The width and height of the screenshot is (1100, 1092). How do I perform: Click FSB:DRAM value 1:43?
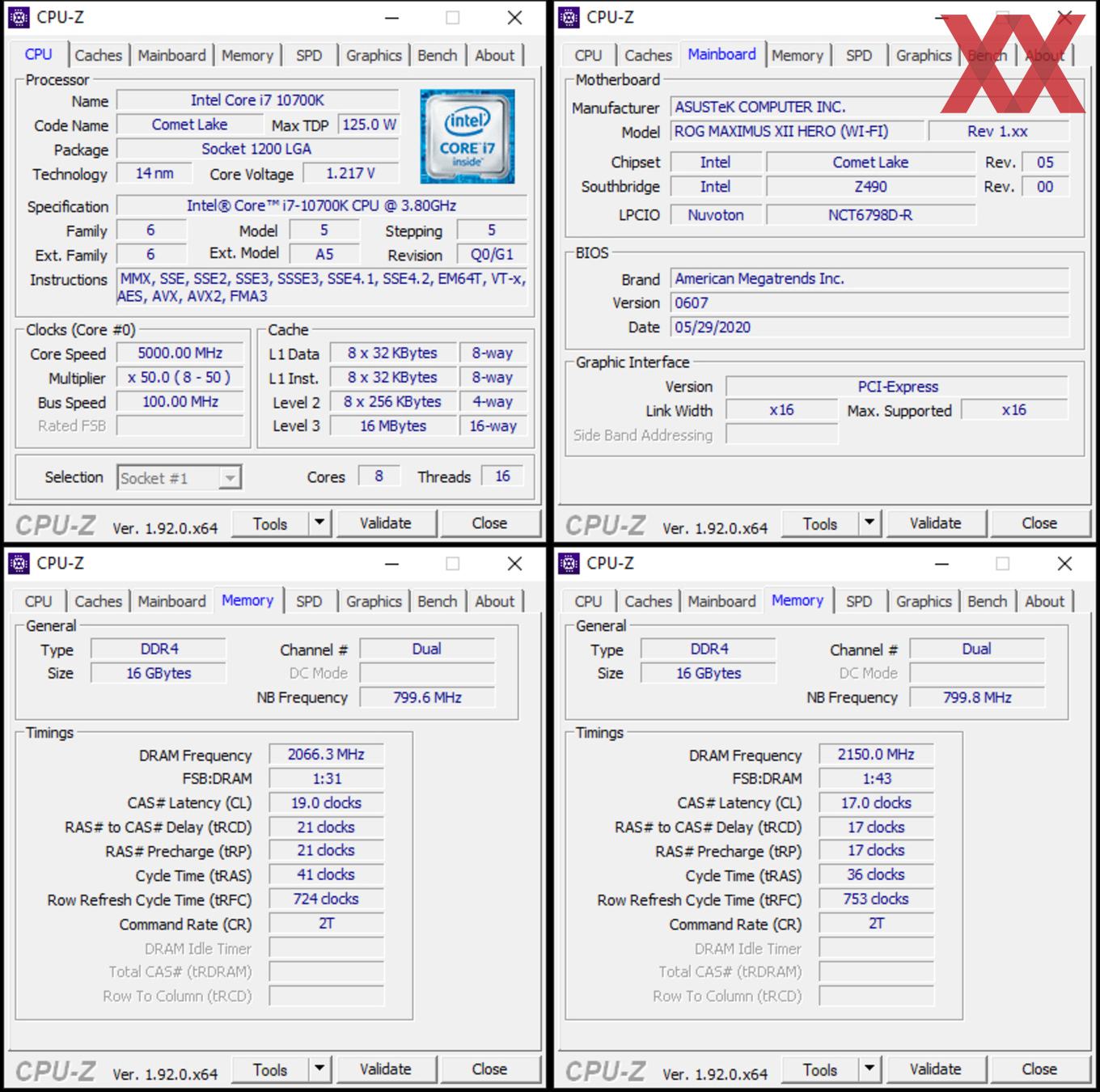coord(876,779)
